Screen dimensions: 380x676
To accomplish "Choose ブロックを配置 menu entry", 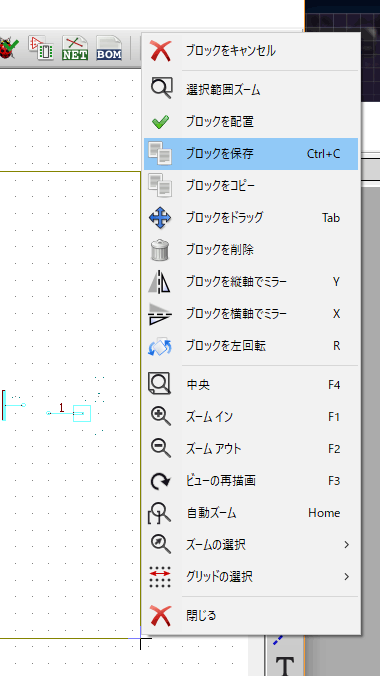I will pos(251,122).
